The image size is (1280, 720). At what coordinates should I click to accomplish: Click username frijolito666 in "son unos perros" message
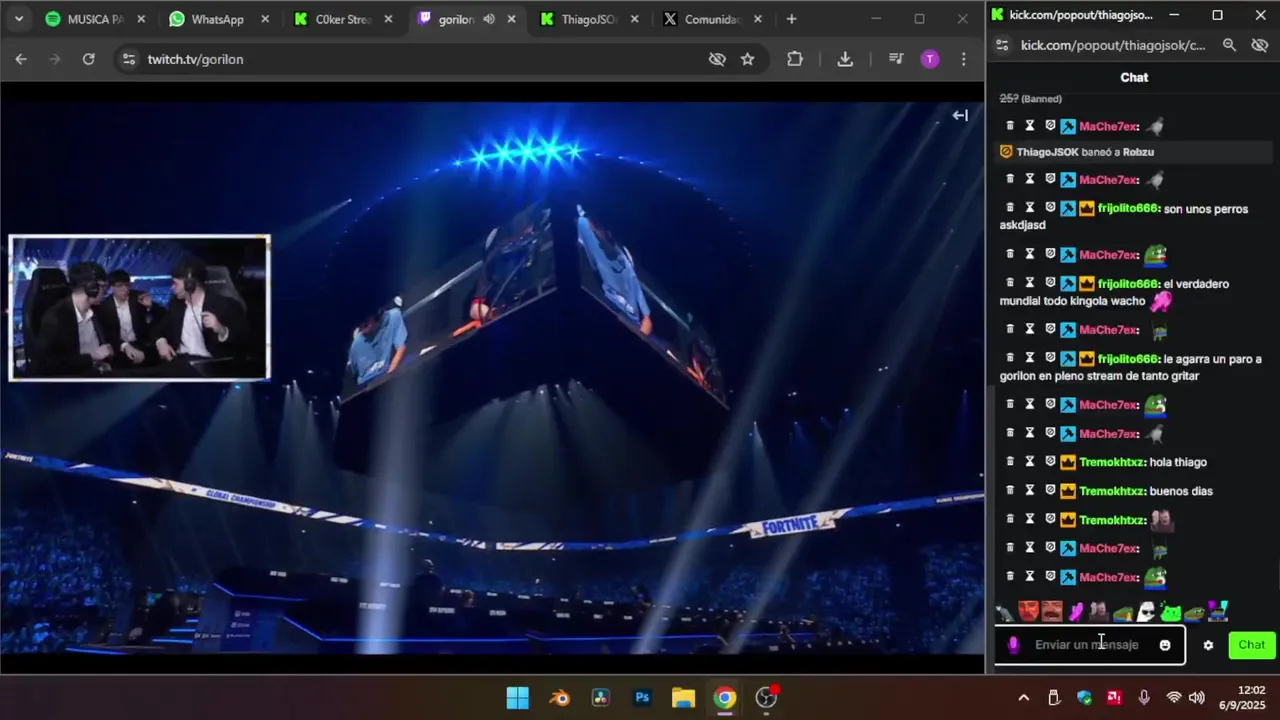point(1128,209)
